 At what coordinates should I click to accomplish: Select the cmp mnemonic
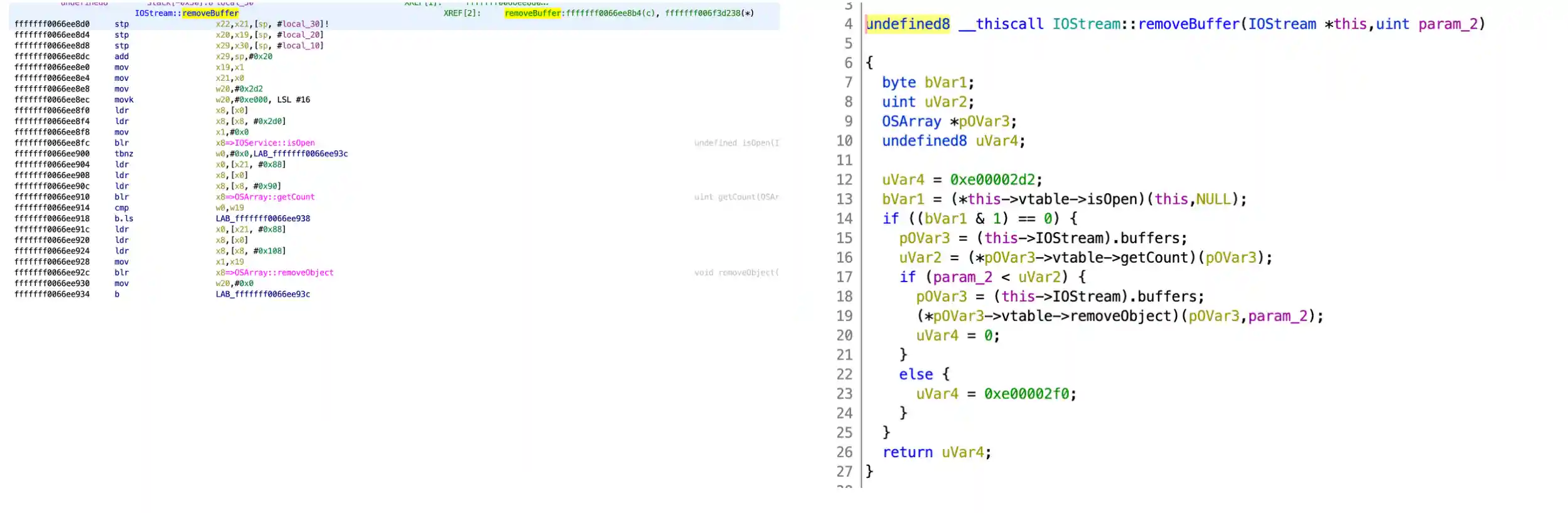pos(122,208)
